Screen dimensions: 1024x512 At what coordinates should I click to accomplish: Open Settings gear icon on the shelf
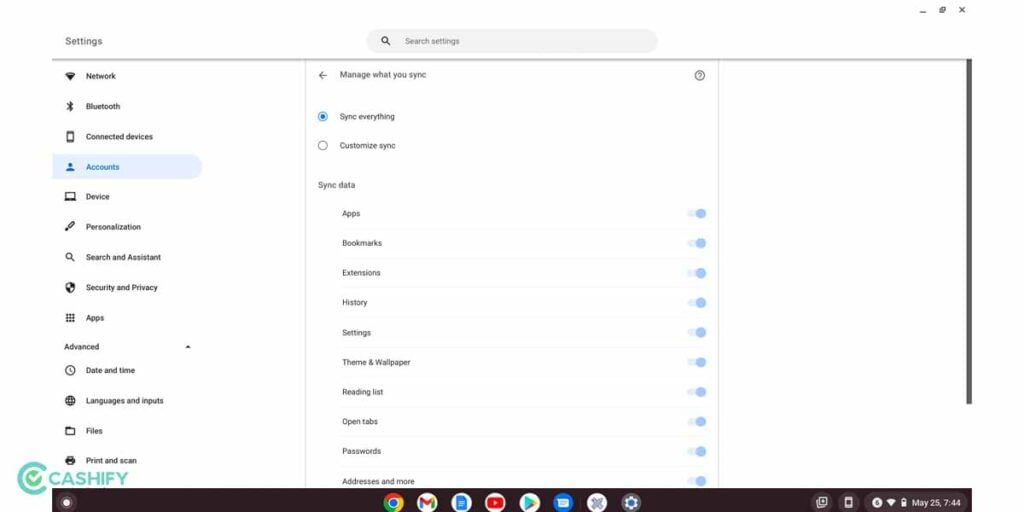point(631,502)
